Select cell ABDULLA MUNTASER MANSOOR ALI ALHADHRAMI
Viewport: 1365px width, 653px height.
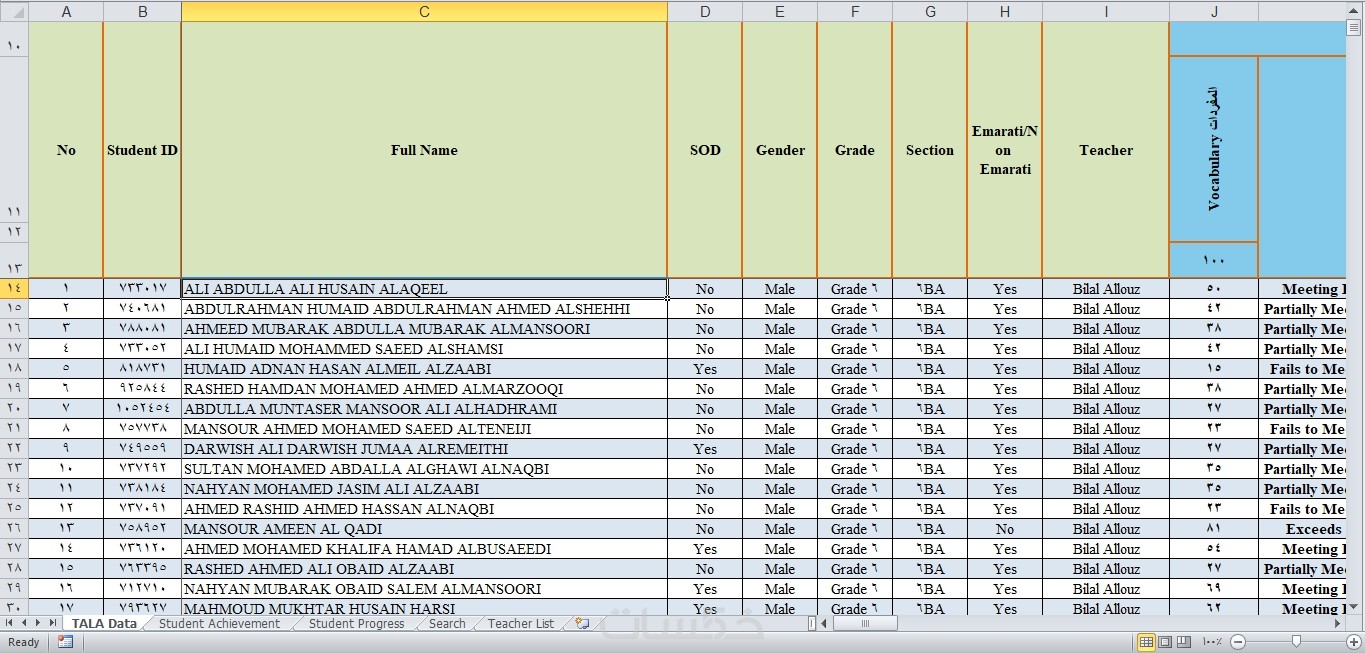[424, 409]
